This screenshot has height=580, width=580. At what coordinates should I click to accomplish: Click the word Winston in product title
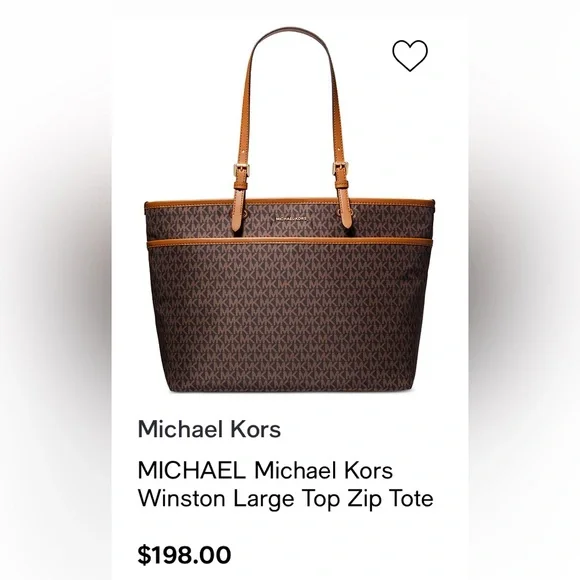(182, 498)
